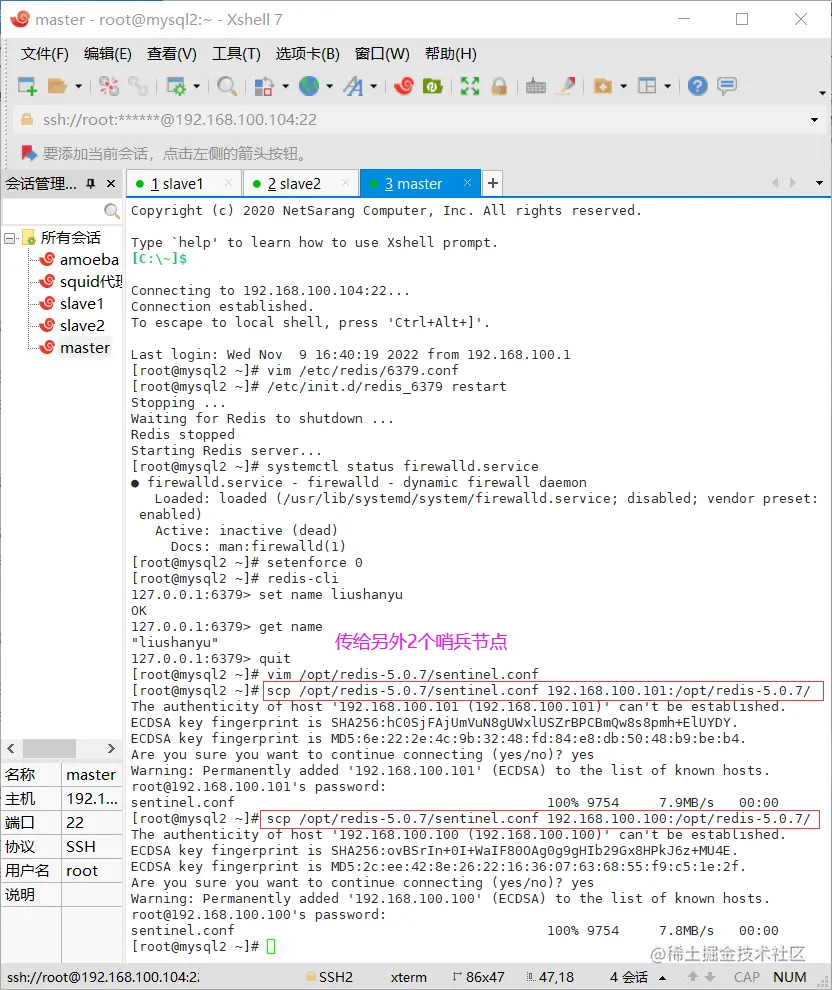This screenshot has height=990, width=832.
Task: Open the 查看(V) menu
Action: 172,54
